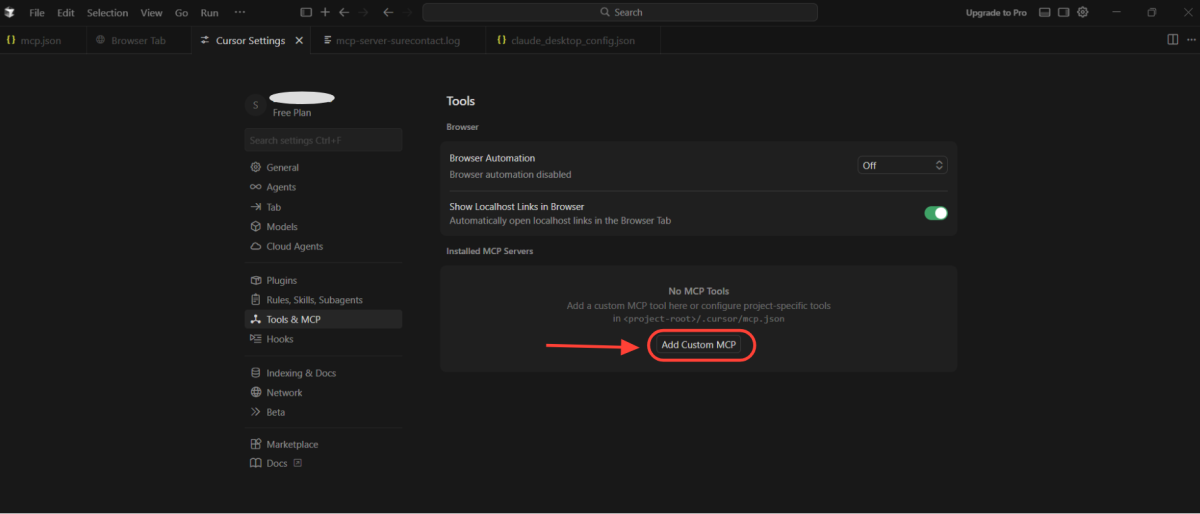Click the plus icon in title bar
Viewport: 1200px width, 514px height.
coord(325,12)
